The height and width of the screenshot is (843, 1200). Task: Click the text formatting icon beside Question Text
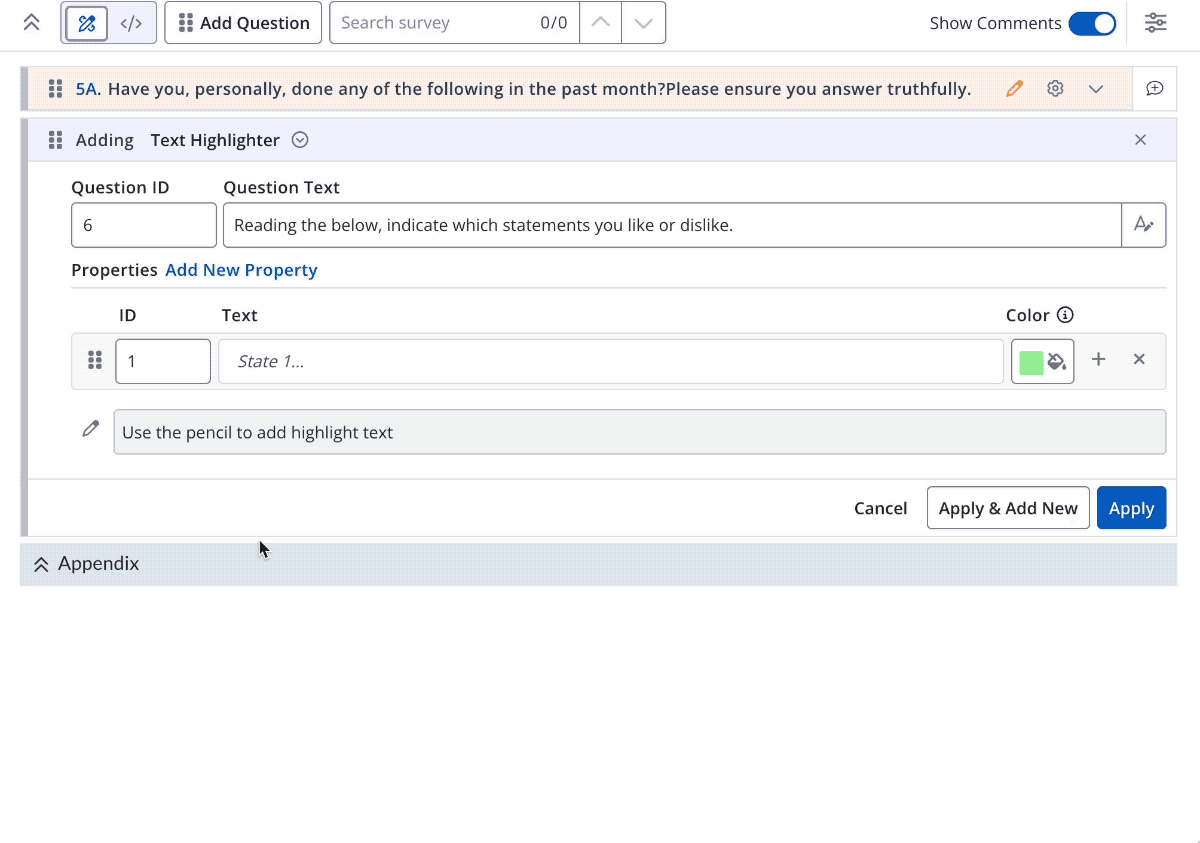(1144, 225)
